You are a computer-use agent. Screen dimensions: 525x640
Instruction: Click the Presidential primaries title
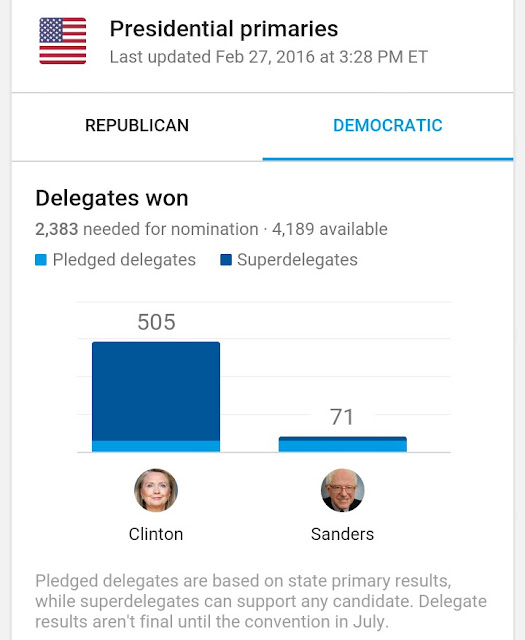[x=224, y=29]
